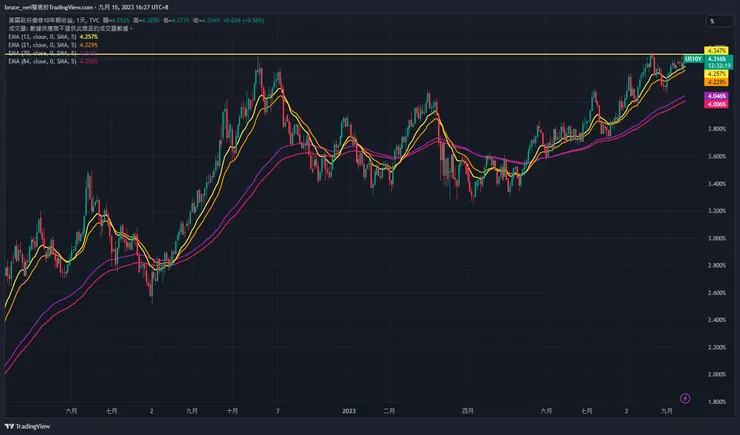Click the 3.200% price axis label

pos(716,211)
